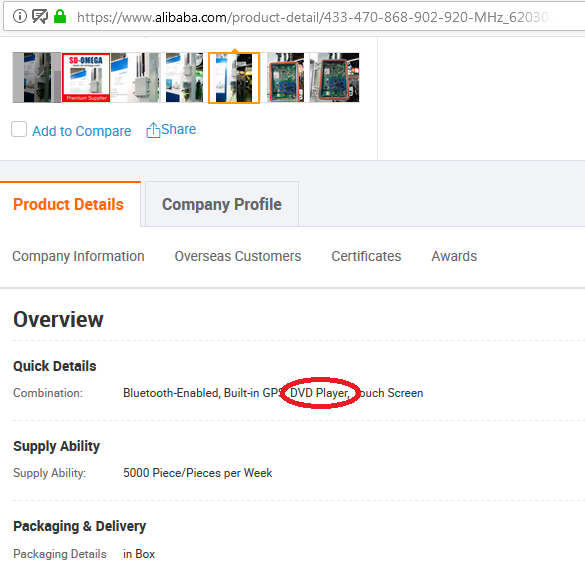Click the green padlock security icon

click(x=60, y=16)
